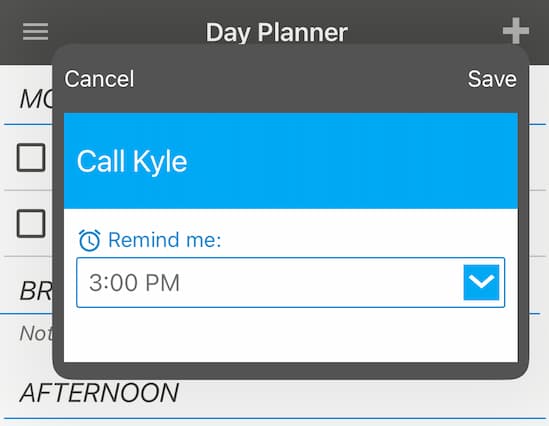The height and width of the screenshot is (426, 549).
Task: Select the partially hidden MO section heading
Action: click(36, 99)
